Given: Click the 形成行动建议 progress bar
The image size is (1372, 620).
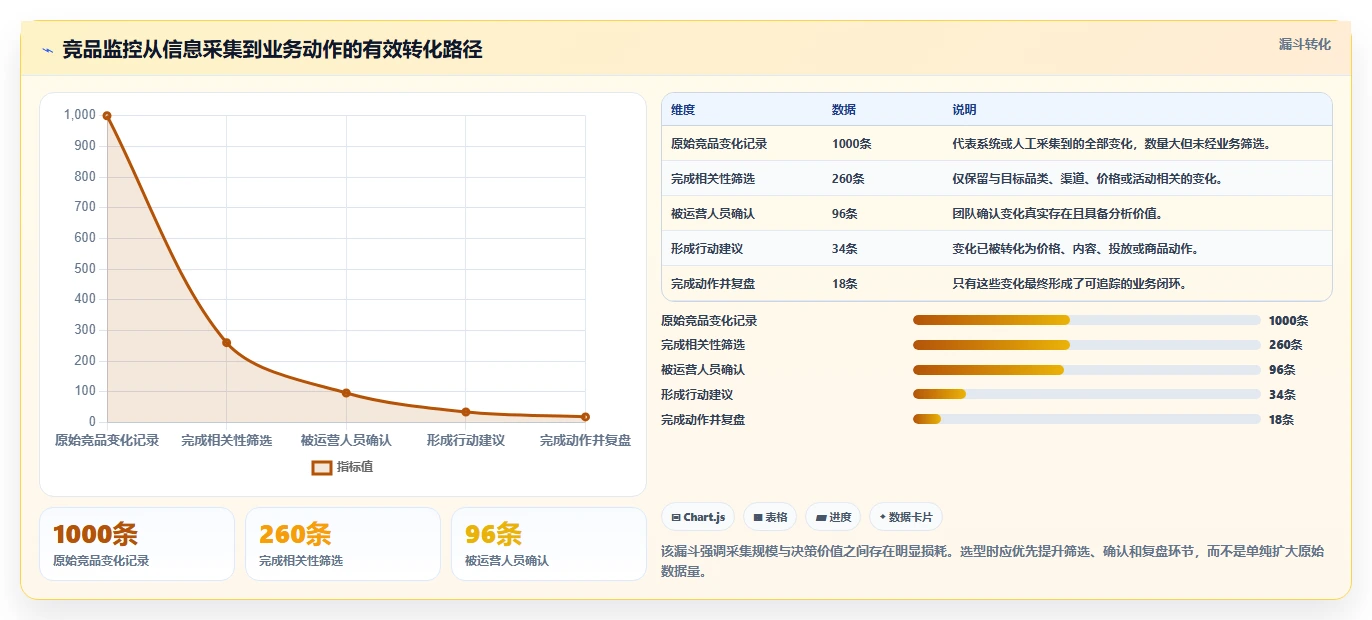Looking at the screenshot, I should tap(1086, 395).
